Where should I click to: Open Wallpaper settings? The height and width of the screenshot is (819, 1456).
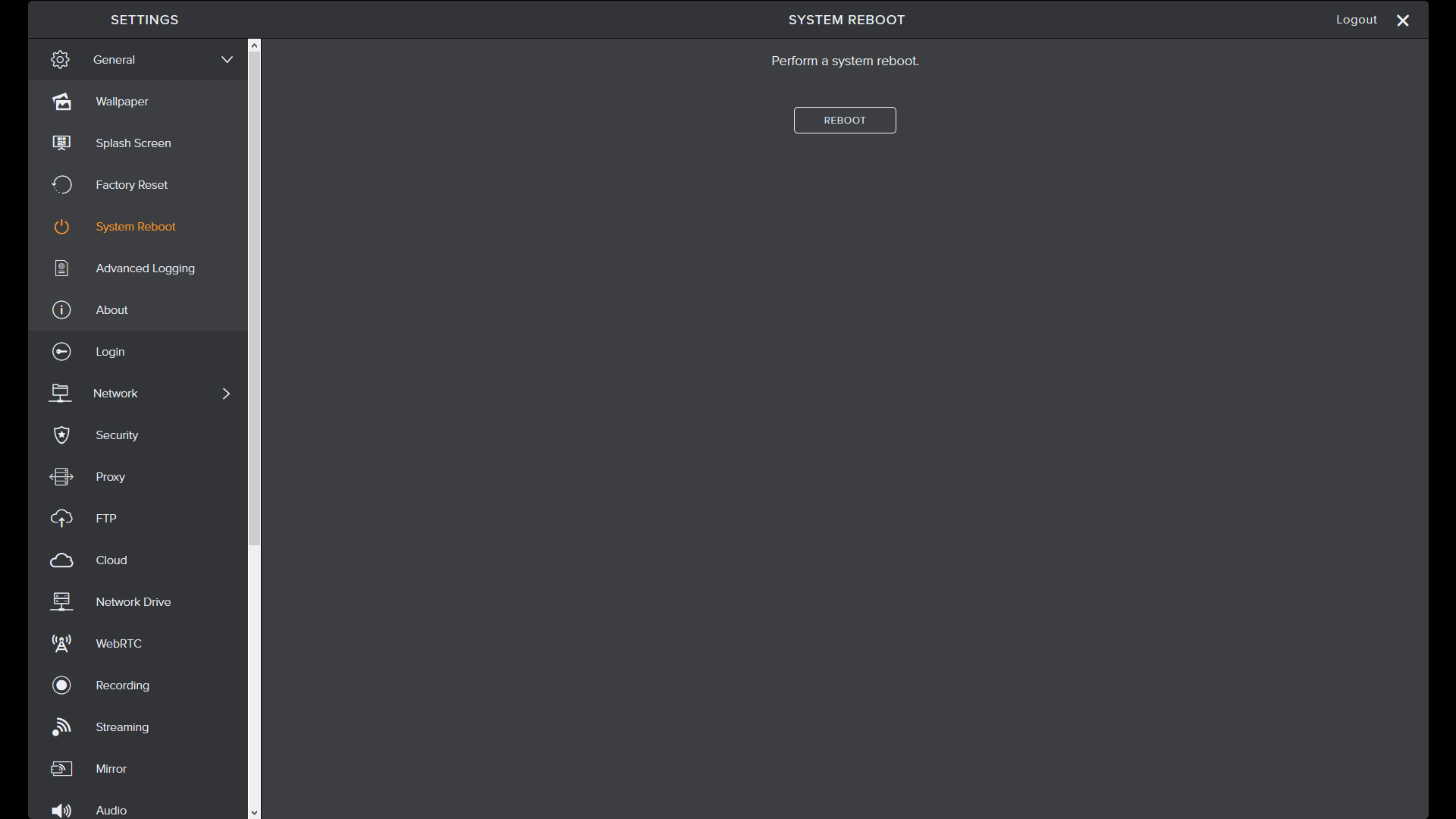pyautogui.click(x=138, y=101)
